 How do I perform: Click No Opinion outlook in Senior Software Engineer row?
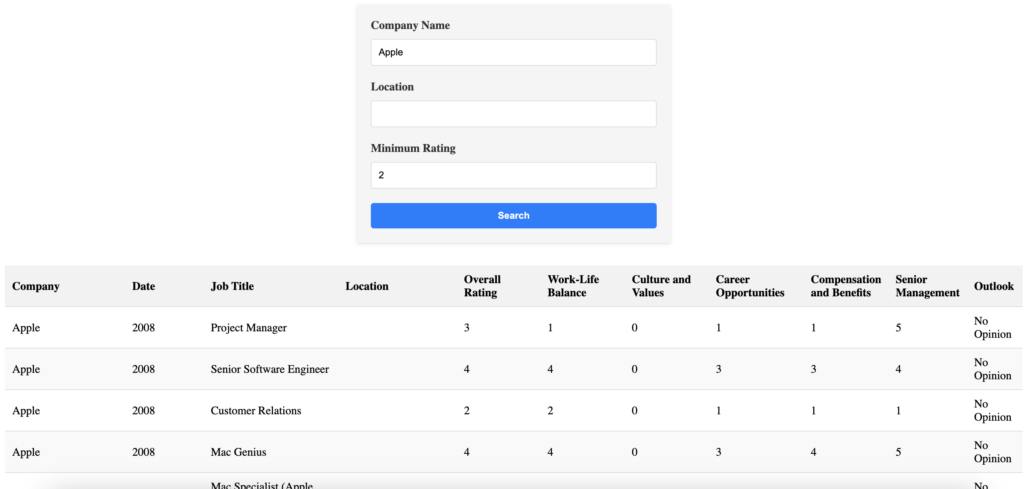pos(993,370)
